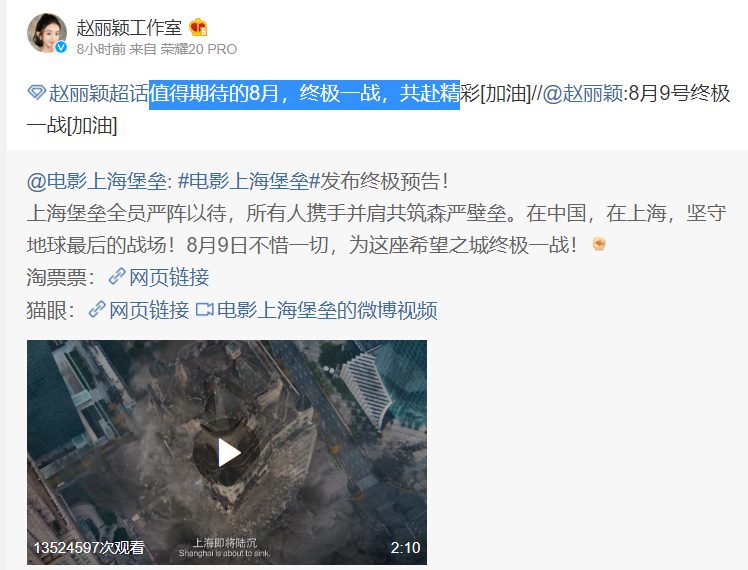Click the crown membership badge icon
Screen dimensions: 748x570
click(x=198, y=28)
